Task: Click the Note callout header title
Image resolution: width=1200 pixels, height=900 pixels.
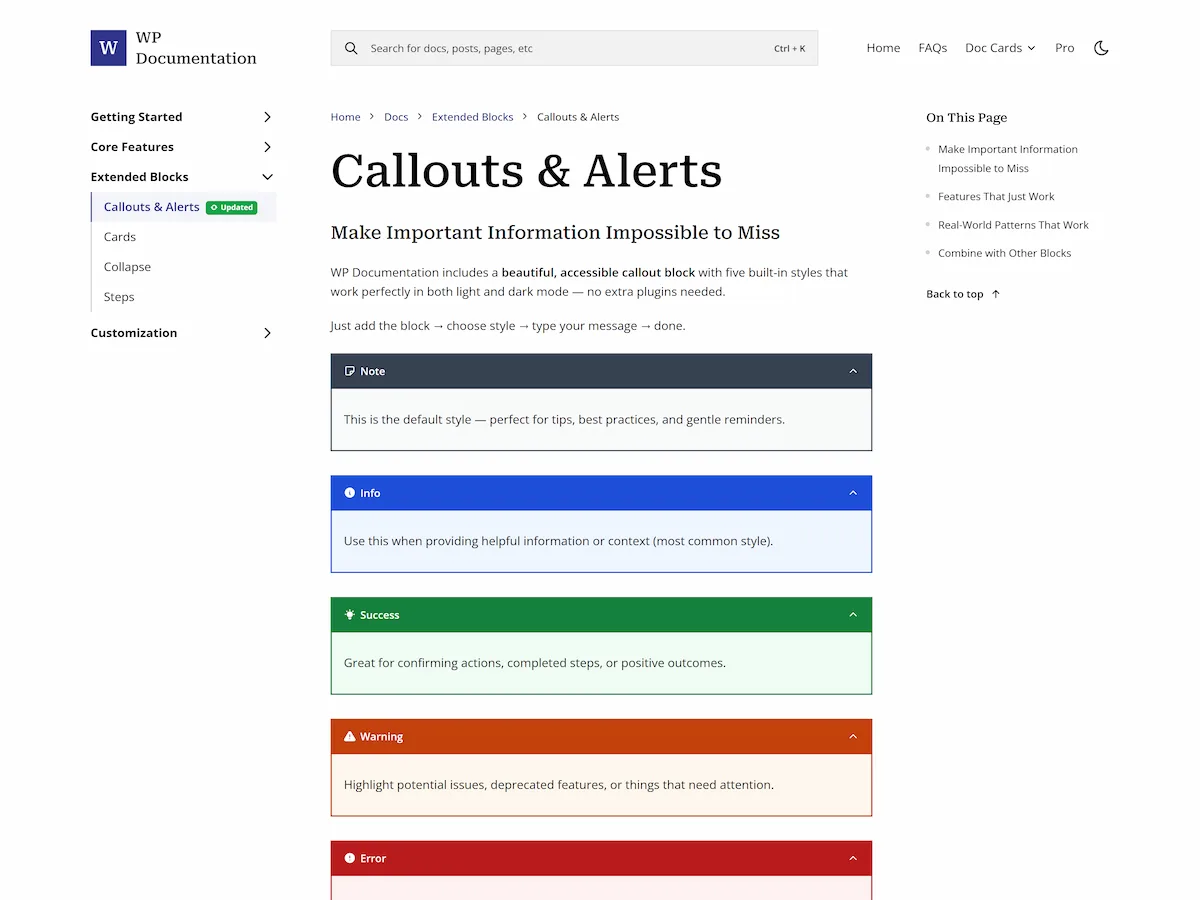Action: pyautogui.click(x=372, y=371)
